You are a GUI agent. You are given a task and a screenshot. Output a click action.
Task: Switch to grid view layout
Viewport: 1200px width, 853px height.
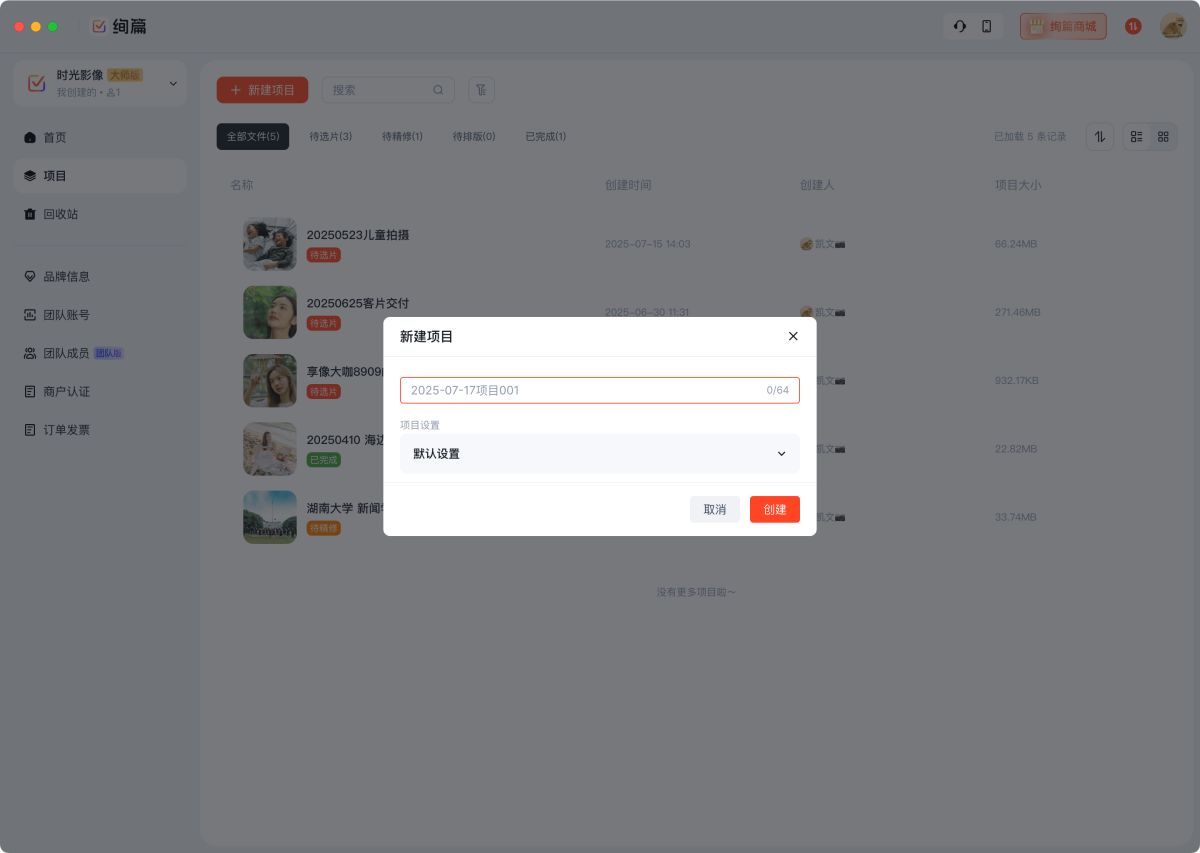pos(1163,137)
